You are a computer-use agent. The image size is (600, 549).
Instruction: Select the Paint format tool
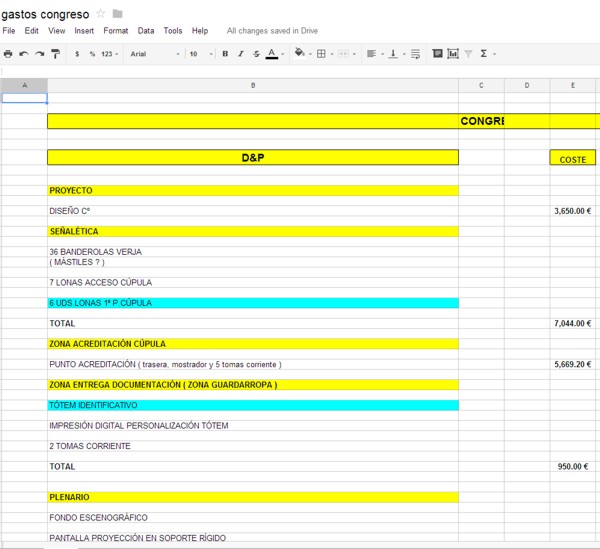coord(55,53)
